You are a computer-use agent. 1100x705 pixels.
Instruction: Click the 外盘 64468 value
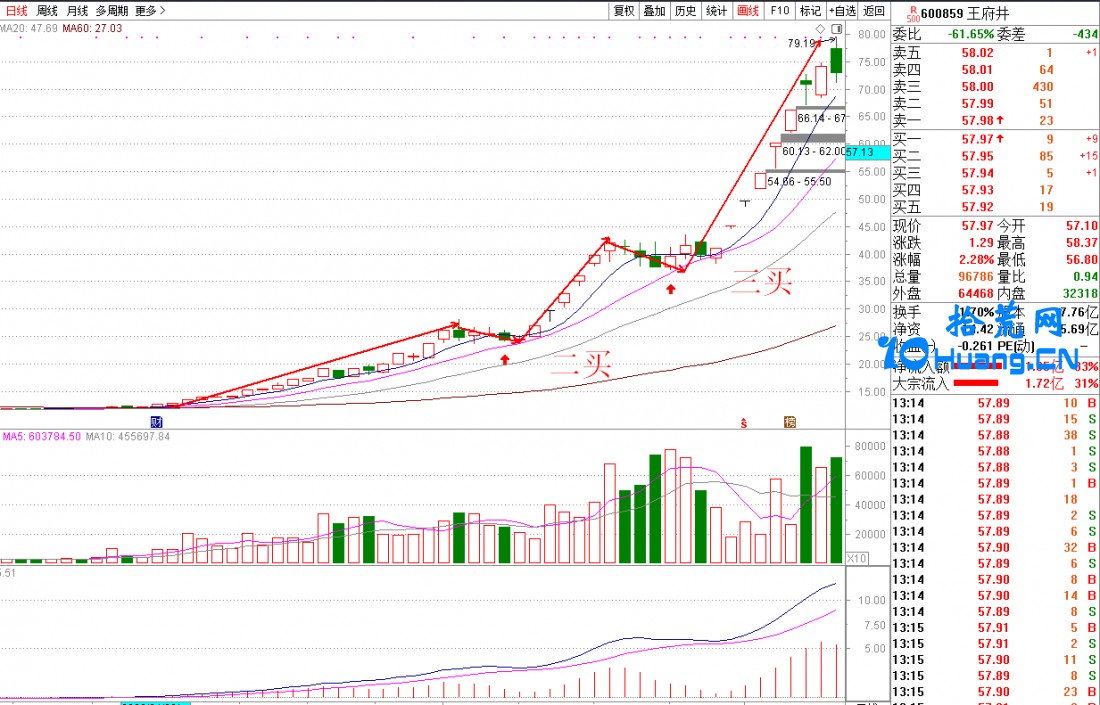[976, 293]
